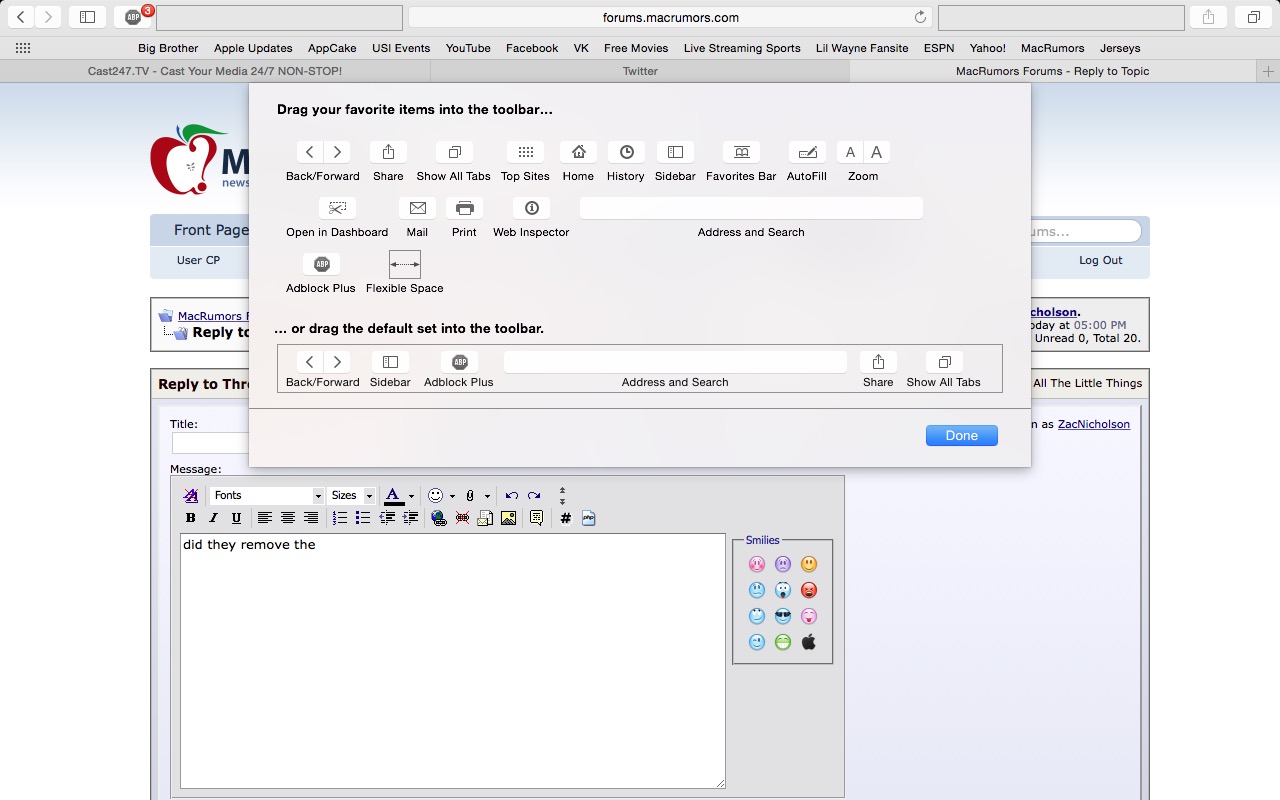The height and width of the screenshot is (800, 1280).
Task: Click the editor size up/down arrows
Action: click(x=562, y=495)
